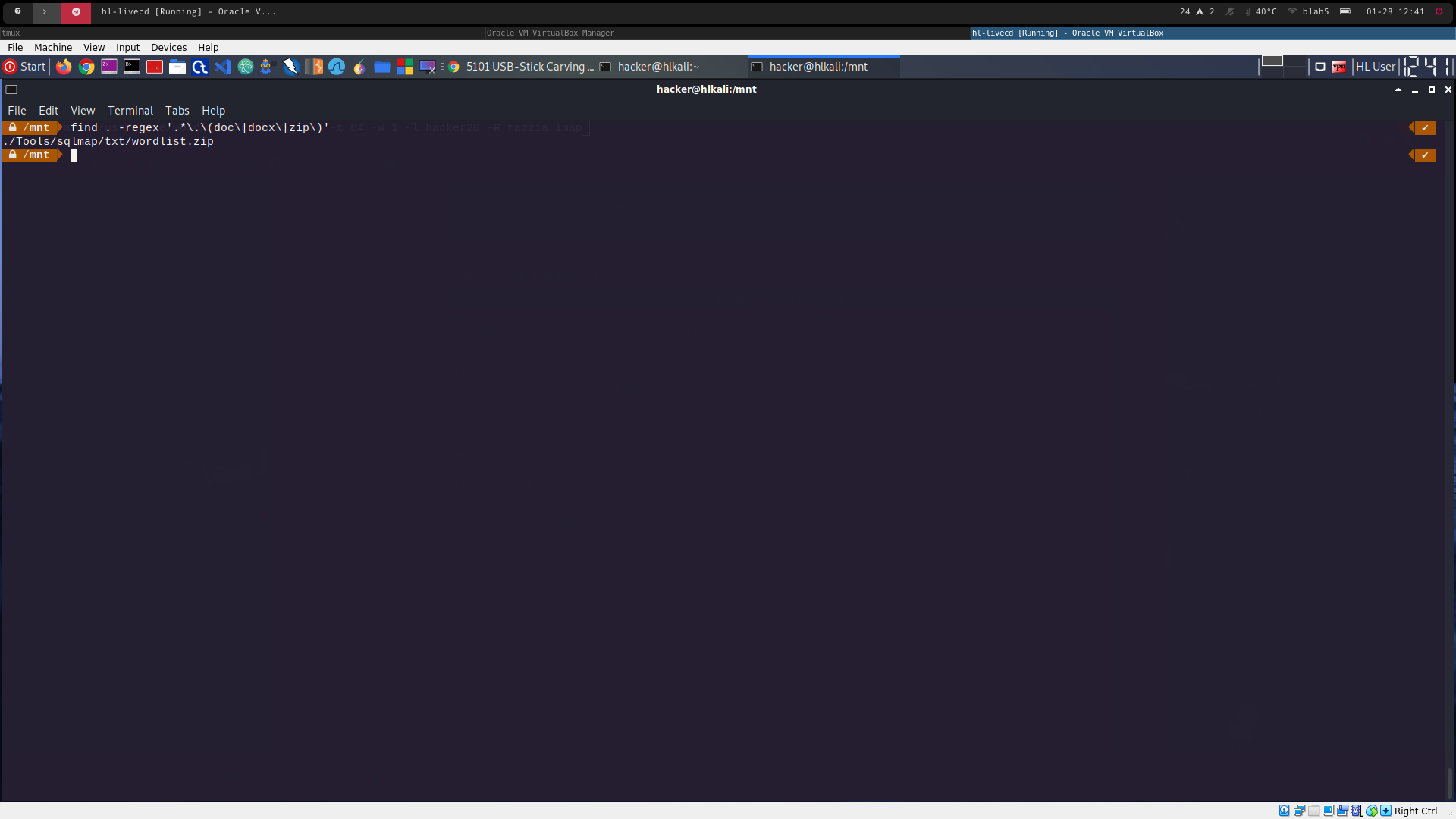Switch to hacker@hlkali:~ terminal tab
This screenshot has width=1456, height=819.
[658, 67]
